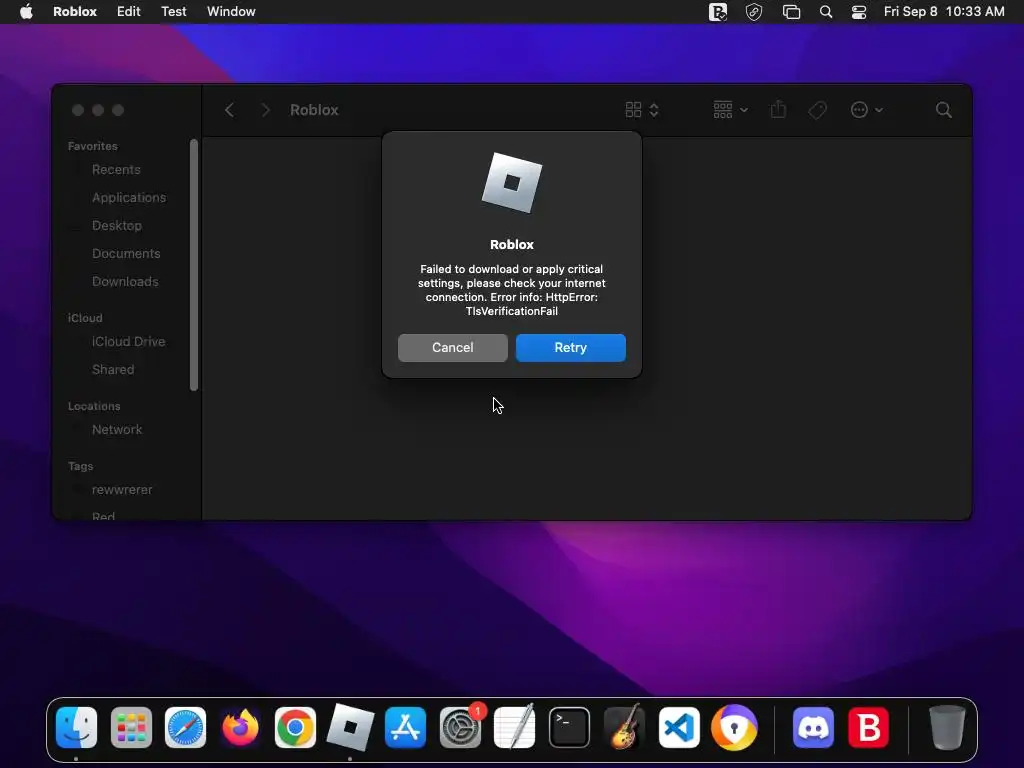
Task: Open GarageBand from the Dock
Action: coord(624,728)
